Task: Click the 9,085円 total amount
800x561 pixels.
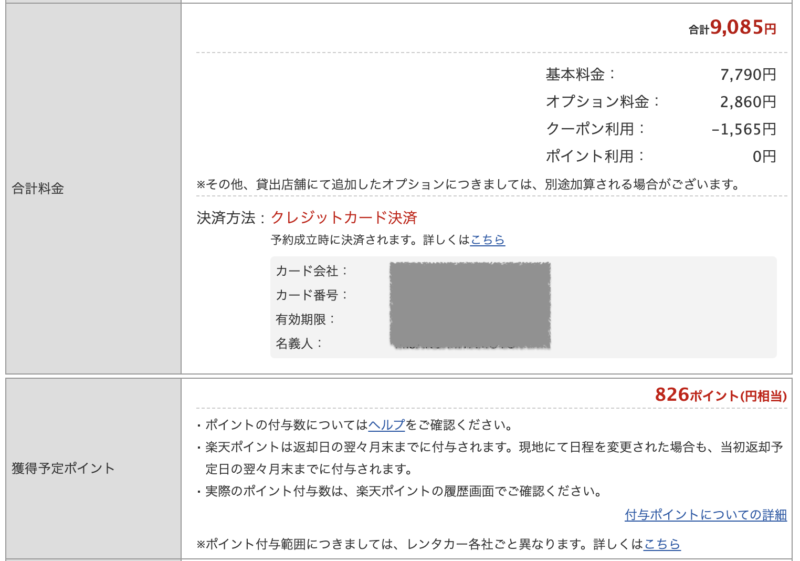Action: click(742, 29)
